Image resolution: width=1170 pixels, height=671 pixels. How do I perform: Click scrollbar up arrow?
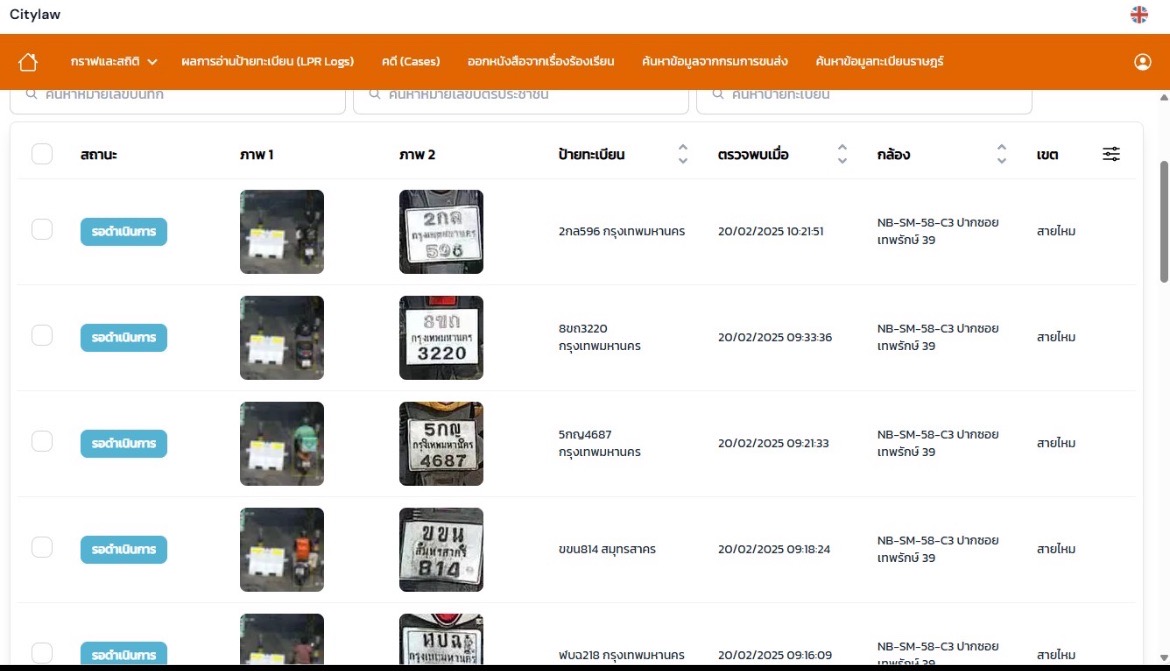1163,97
